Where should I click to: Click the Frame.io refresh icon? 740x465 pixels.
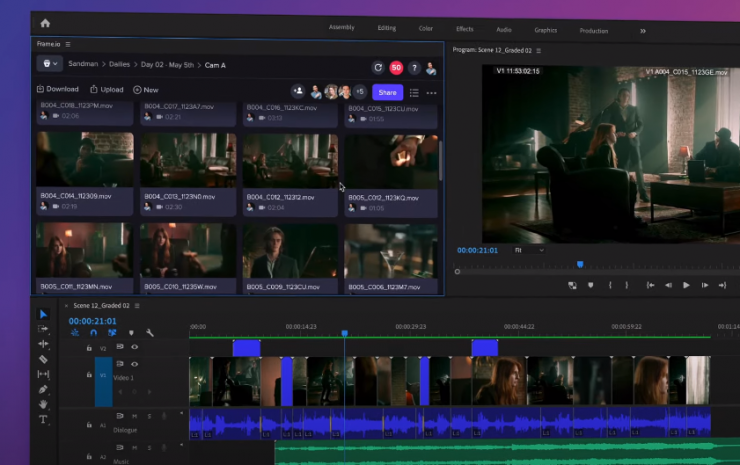[378, 67]
